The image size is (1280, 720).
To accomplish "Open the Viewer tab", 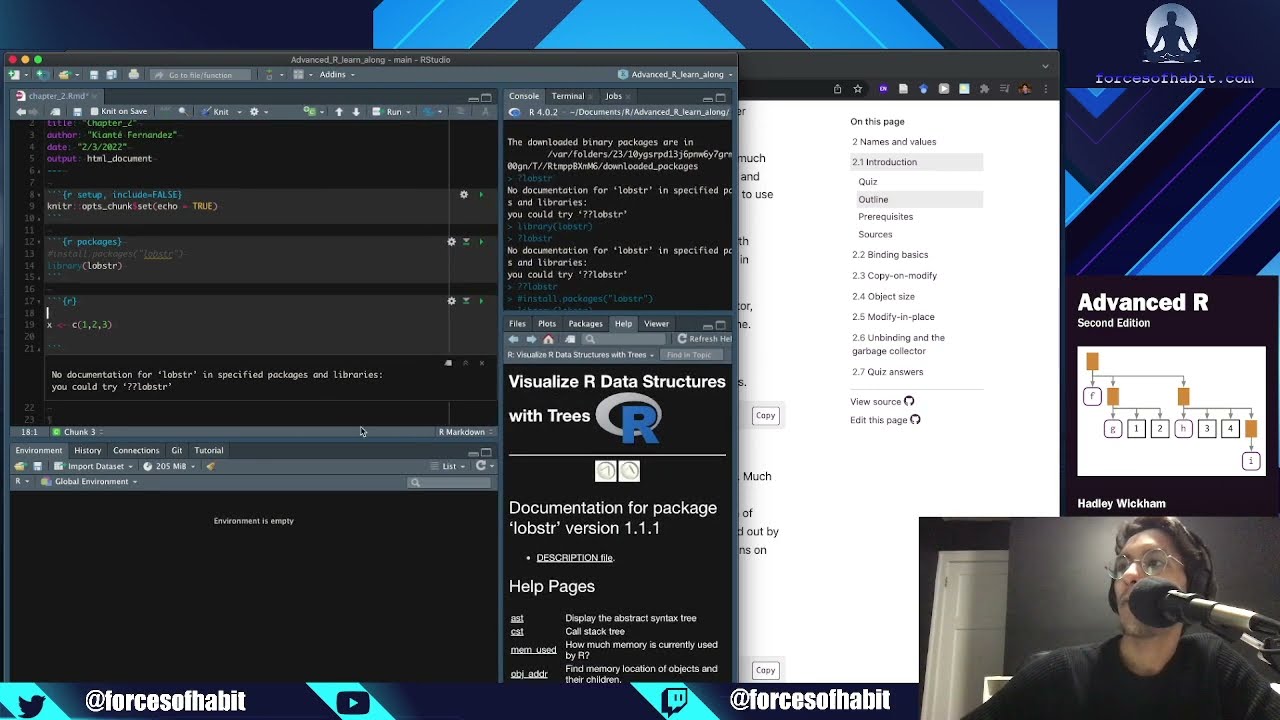I will [x=656, y=324].
